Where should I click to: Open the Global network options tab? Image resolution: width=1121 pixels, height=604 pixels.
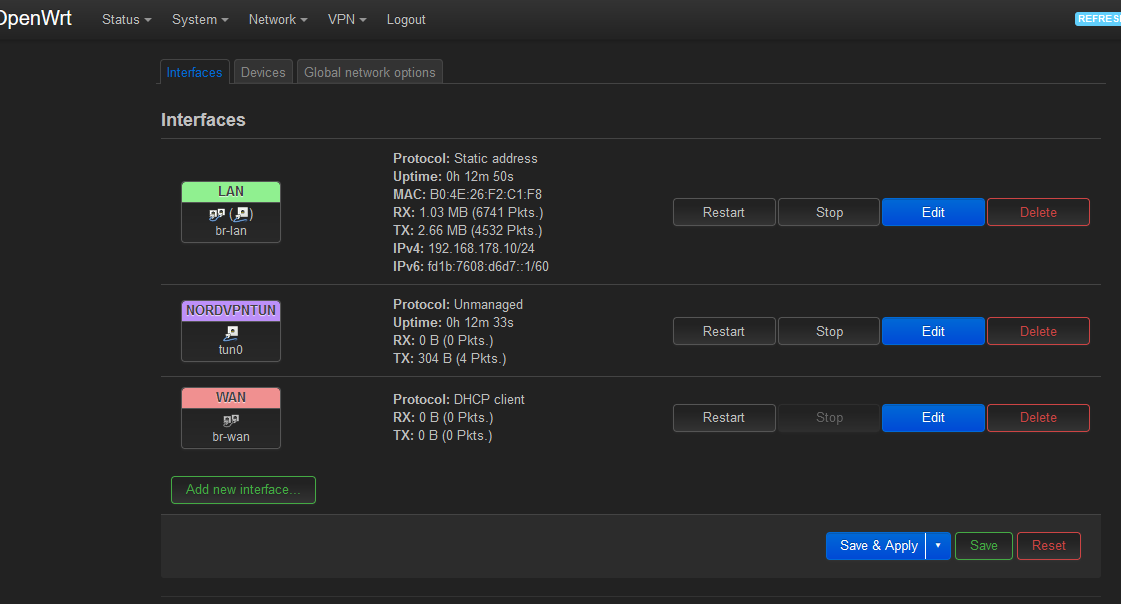(x=370, y=72)
